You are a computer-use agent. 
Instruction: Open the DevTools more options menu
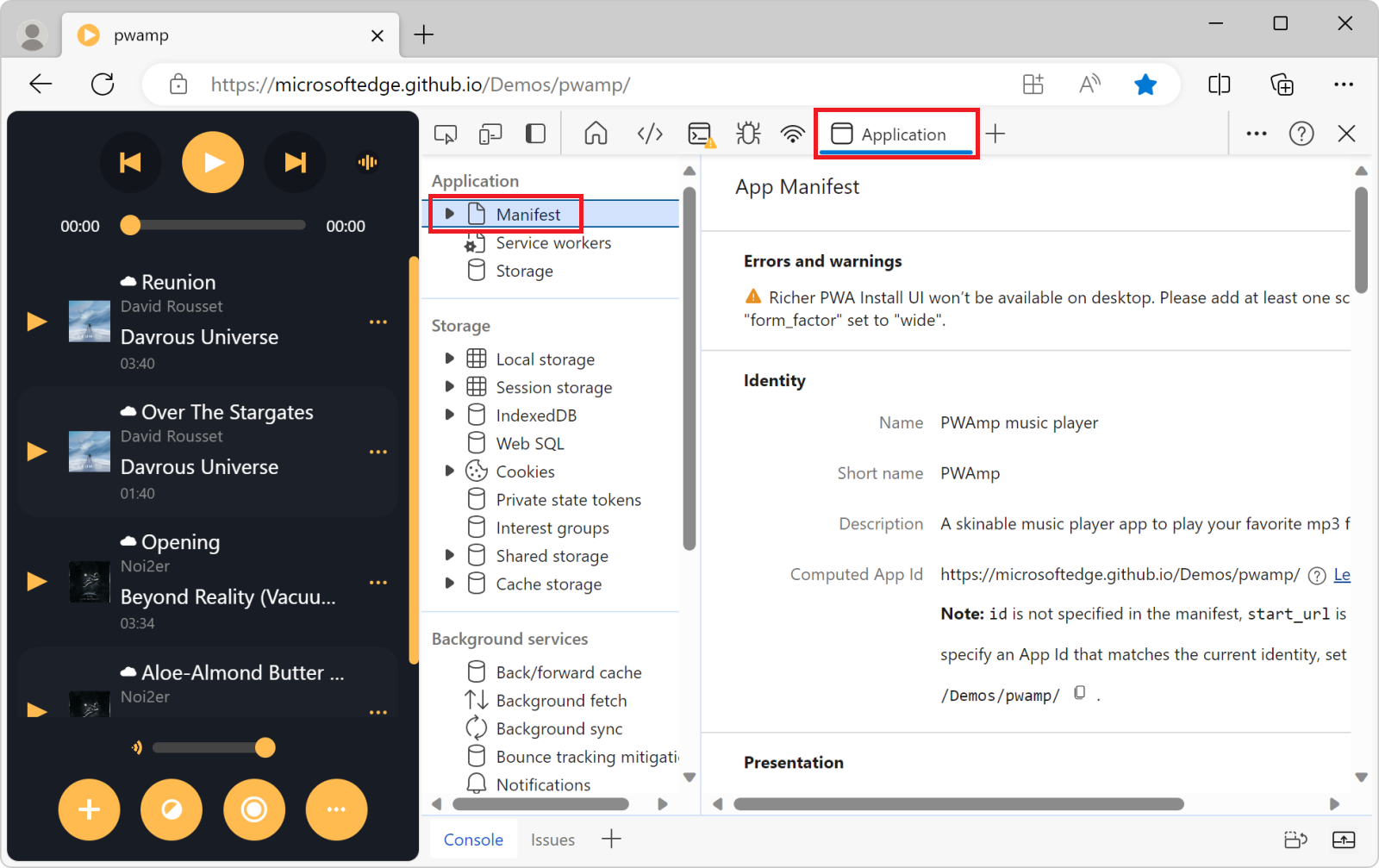tap(1256, 134)
